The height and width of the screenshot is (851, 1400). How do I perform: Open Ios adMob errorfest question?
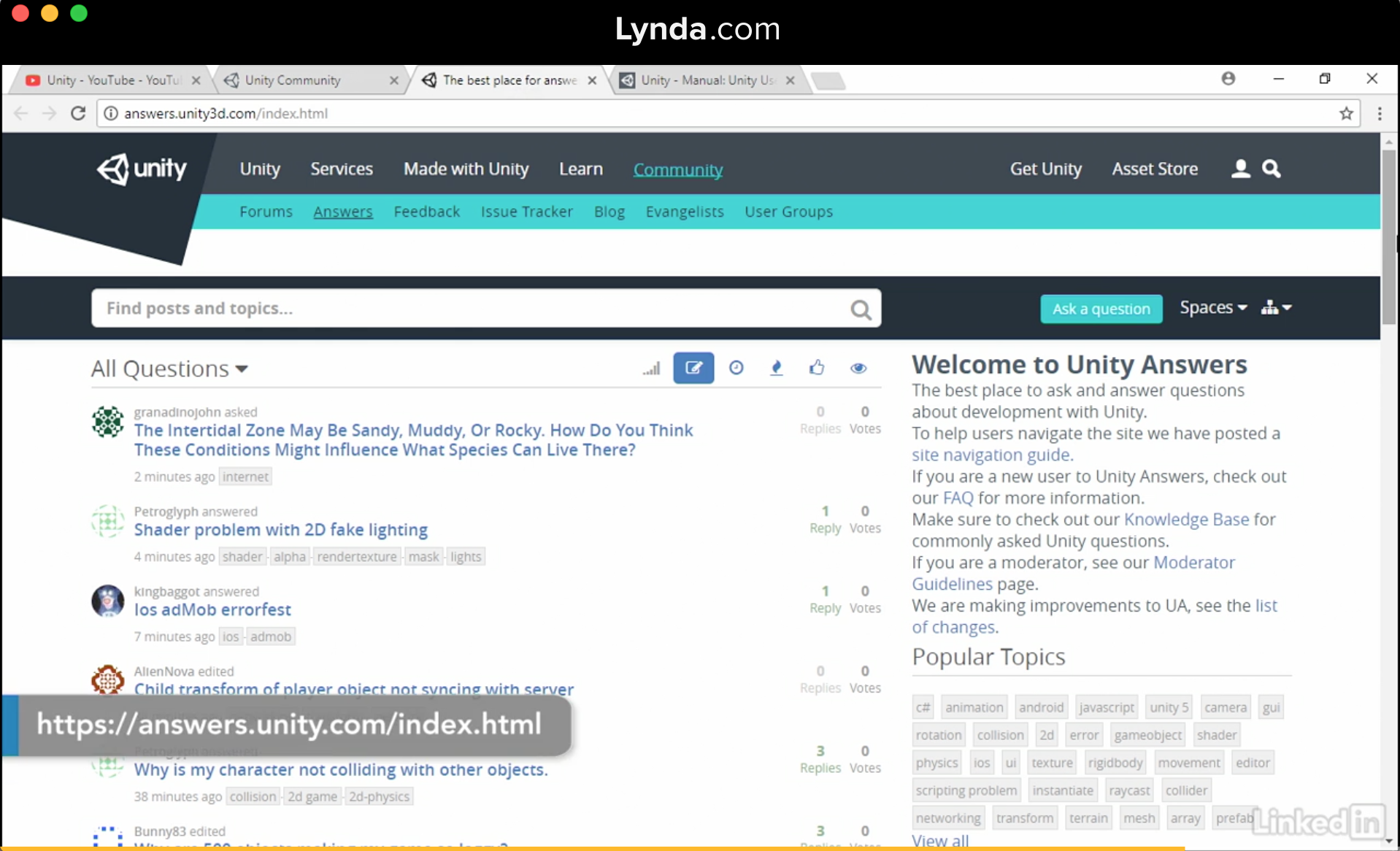212,609
